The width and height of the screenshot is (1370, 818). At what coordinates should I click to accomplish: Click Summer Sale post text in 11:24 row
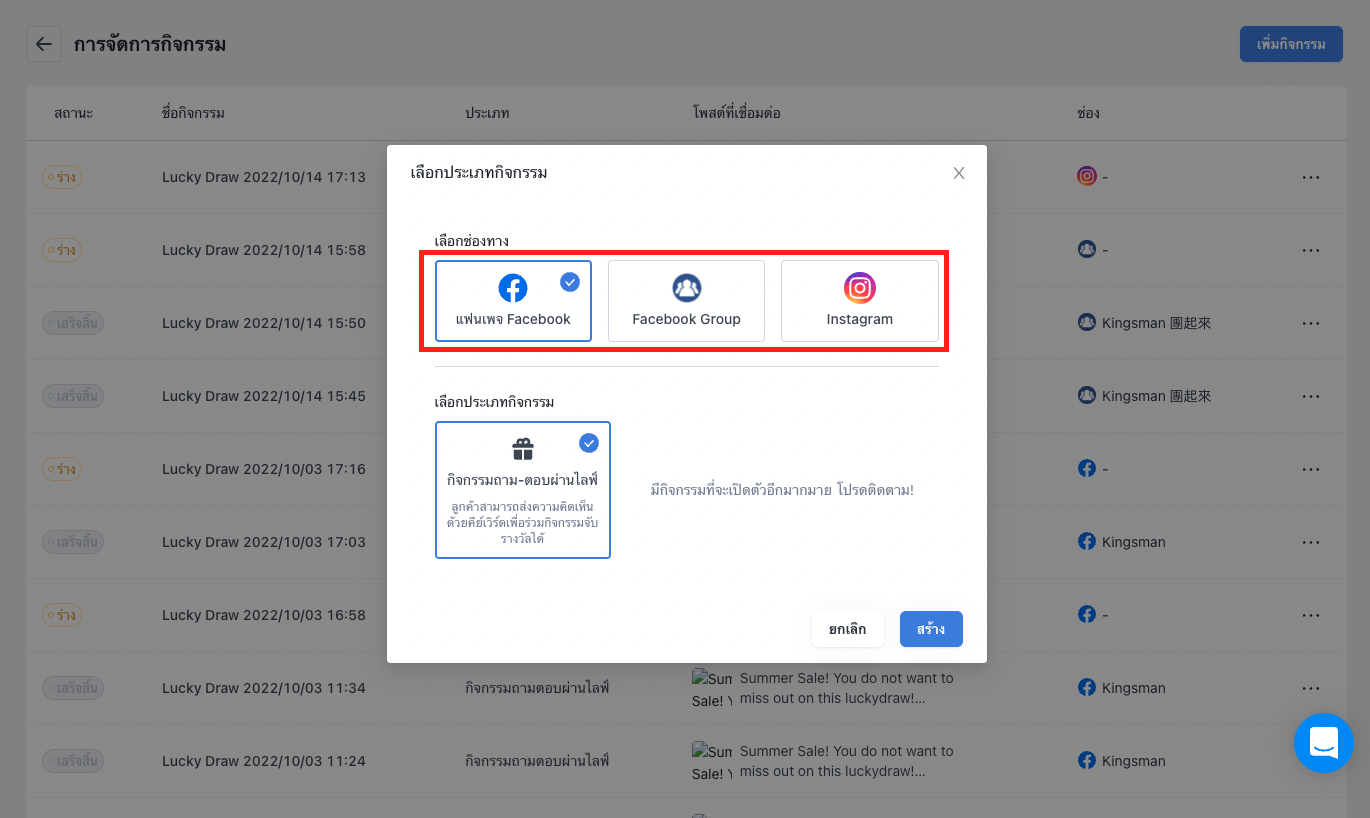(847, 761)
